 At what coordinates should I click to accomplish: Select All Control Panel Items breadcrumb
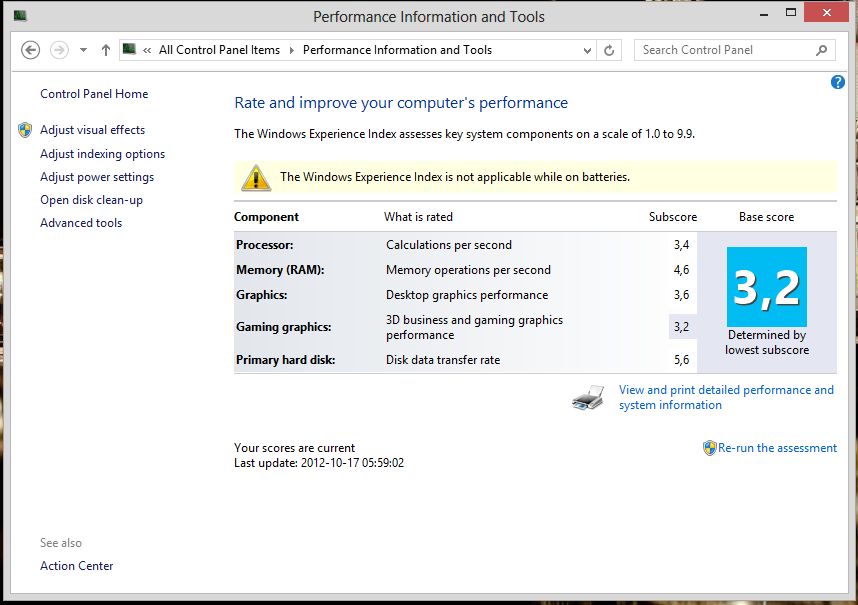(219, 50)
